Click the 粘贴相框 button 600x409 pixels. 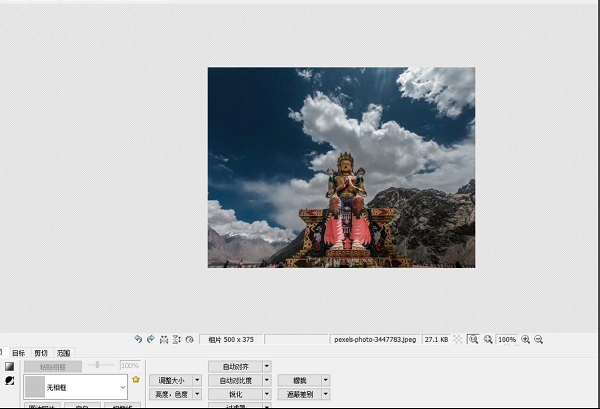(53, 367)
